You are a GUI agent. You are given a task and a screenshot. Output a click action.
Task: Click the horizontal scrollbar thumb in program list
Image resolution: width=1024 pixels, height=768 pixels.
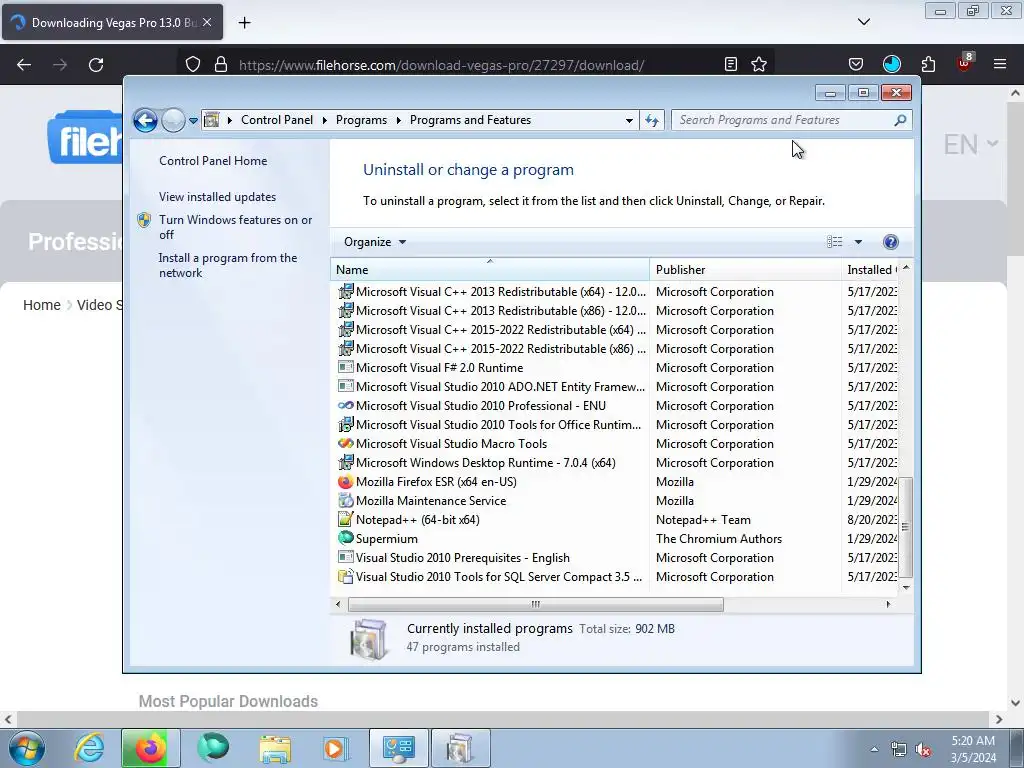pos(536,604)
